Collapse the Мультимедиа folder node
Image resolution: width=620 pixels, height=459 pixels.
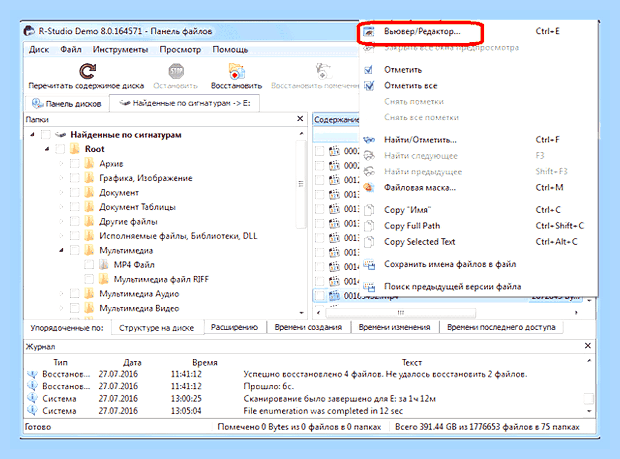[61, 250]
